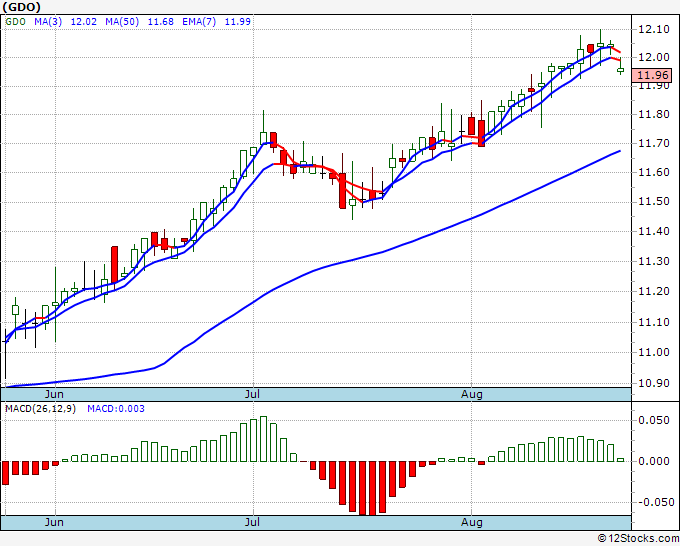Click the 11.60 price axis label
This screenshot has height=546, width=680.
[654, 172]
